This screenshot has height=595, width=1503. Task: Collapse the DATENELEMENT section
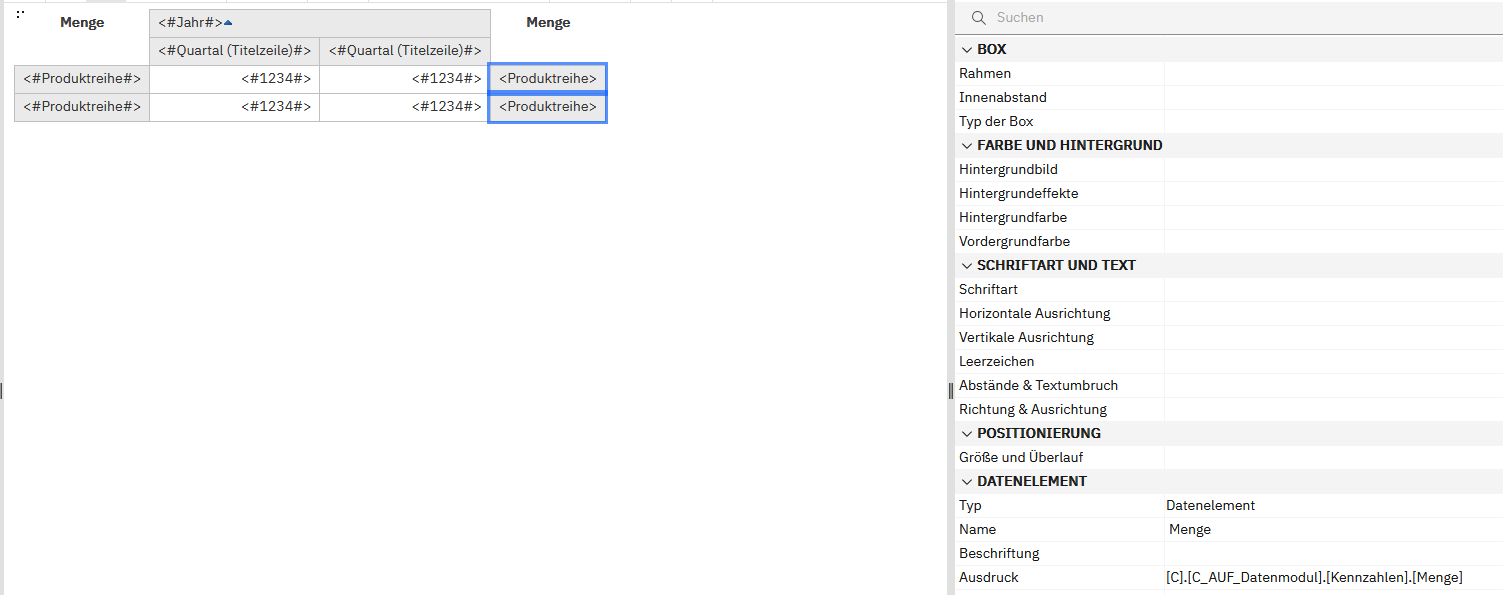[966, 482]
